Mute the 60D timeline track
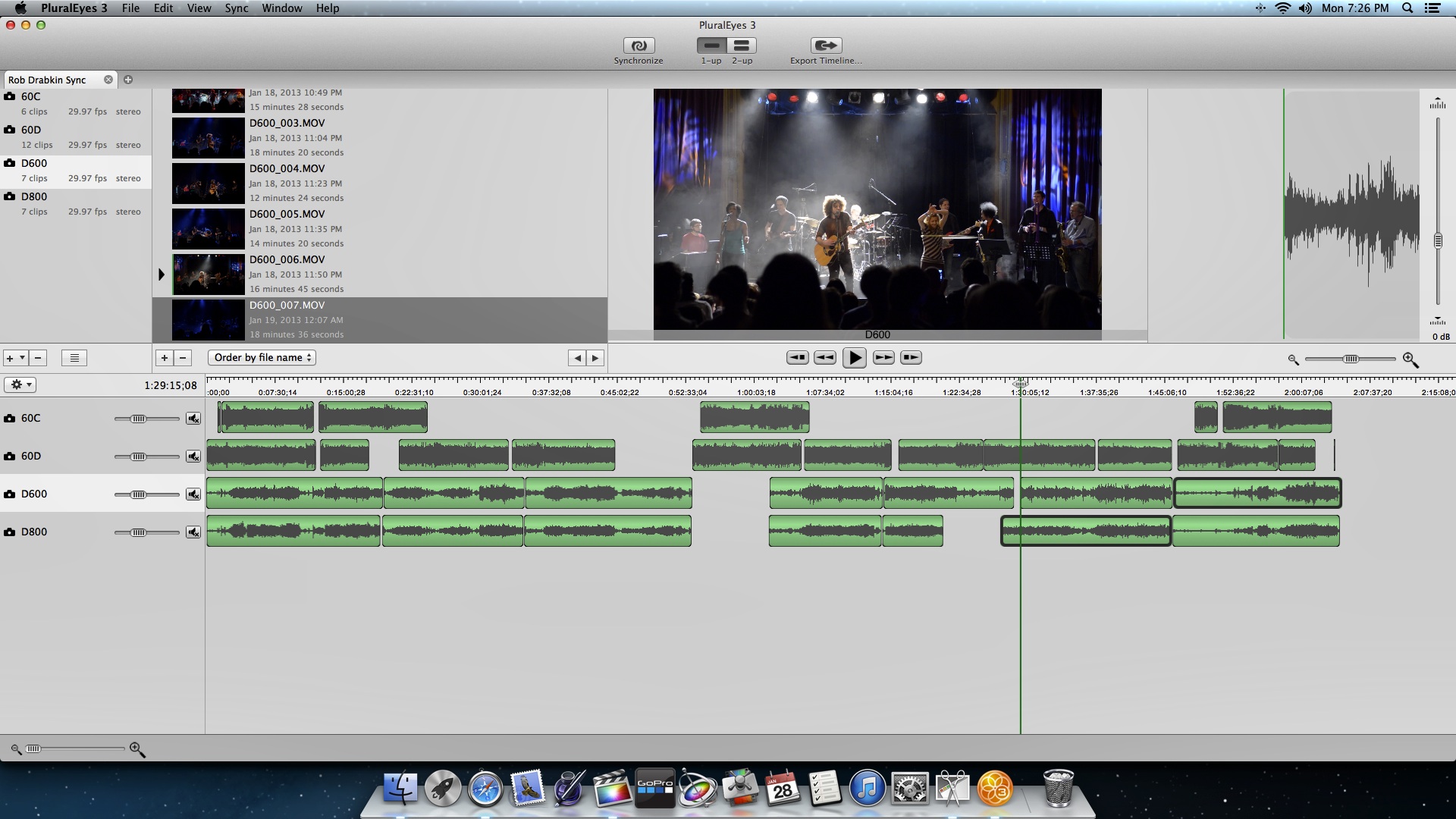Viewport: 1456px width, 819px height. [193, 457]
